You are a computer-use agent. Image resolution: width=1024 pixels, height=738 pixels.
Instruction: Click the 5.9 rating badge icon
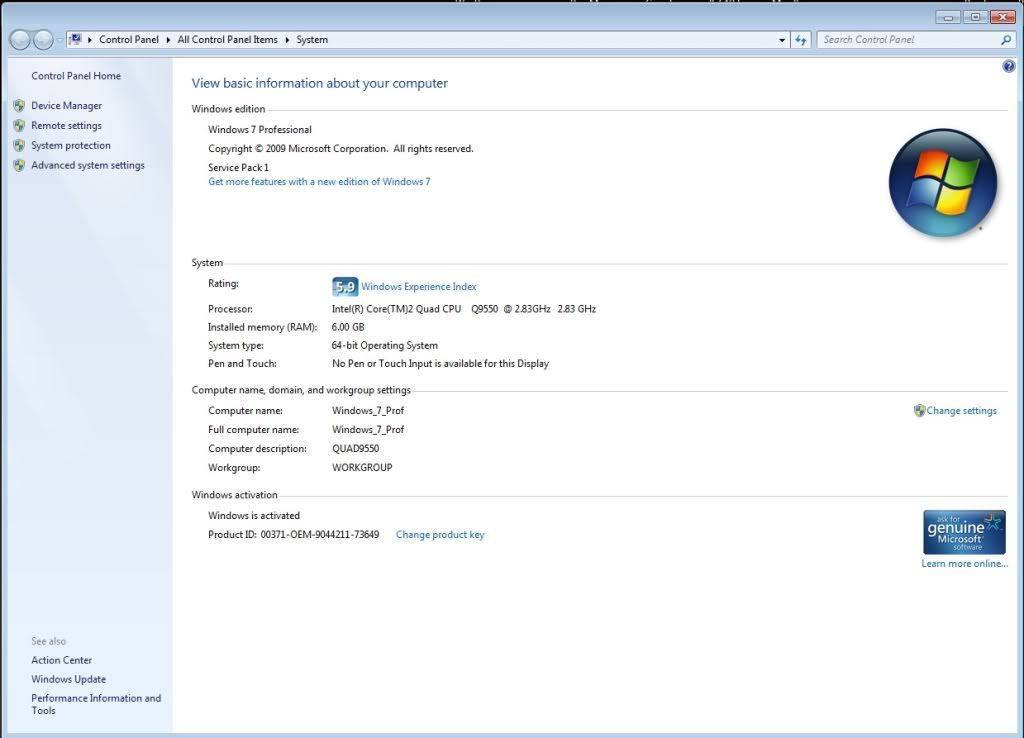tap(345, 287)
